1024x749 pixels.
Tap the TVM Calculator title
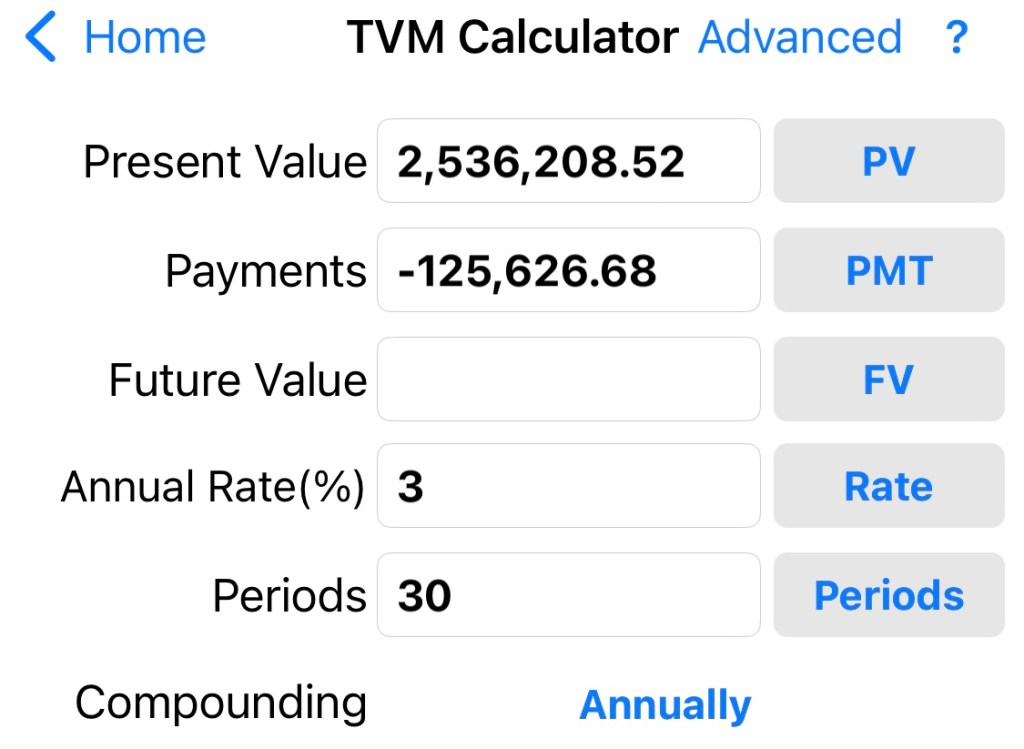(512, 38)
